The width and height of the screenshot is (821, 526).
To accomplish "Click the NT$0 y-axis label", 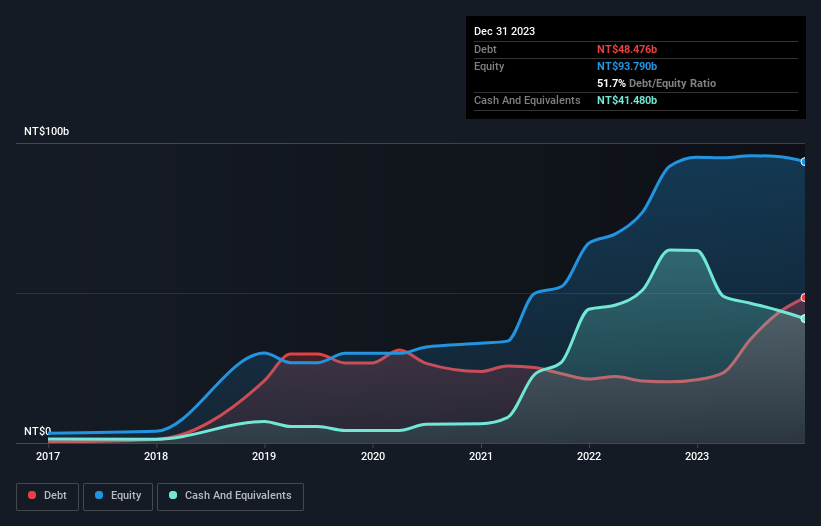I will tap(37, 431).
